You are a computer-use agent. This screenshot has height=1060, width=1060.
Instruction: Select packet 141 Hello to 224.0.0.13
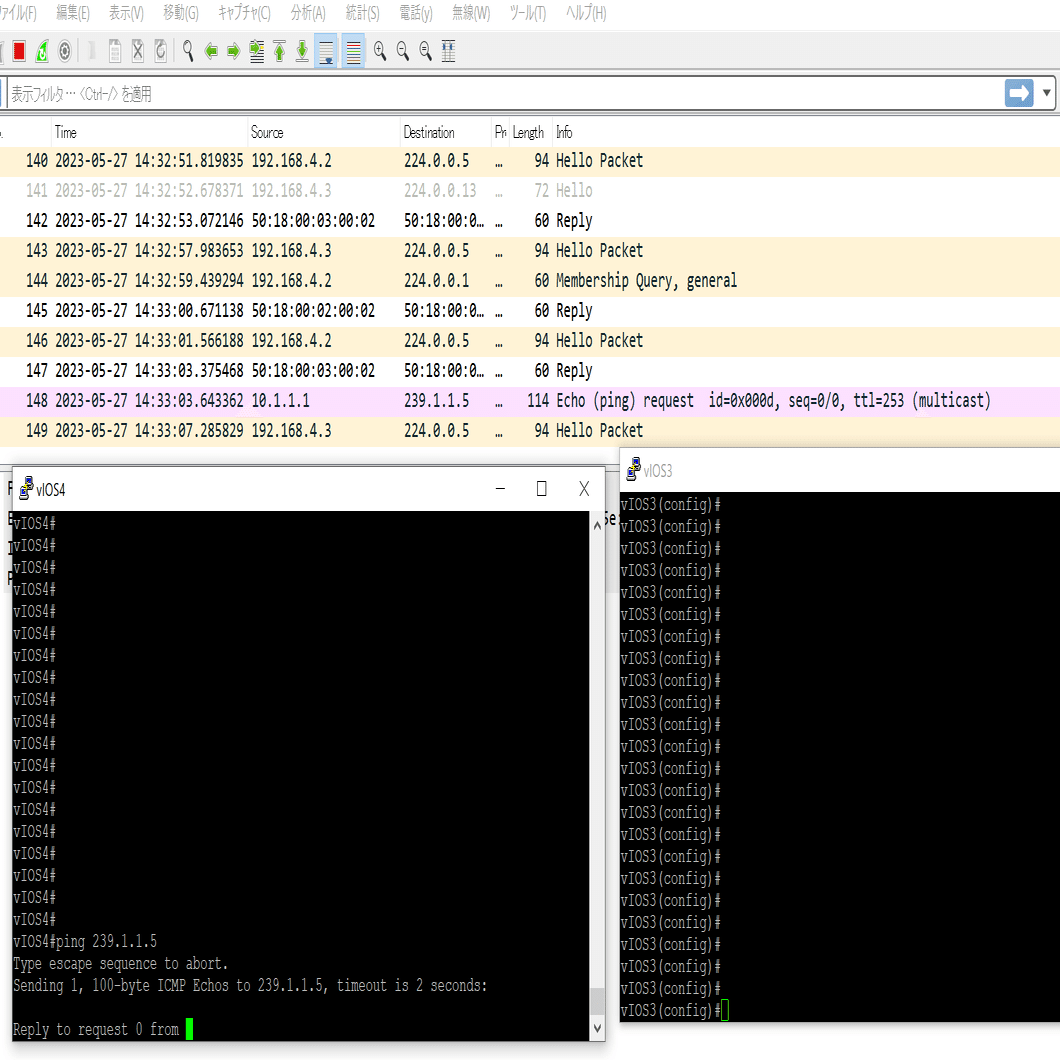pos(530,191)
